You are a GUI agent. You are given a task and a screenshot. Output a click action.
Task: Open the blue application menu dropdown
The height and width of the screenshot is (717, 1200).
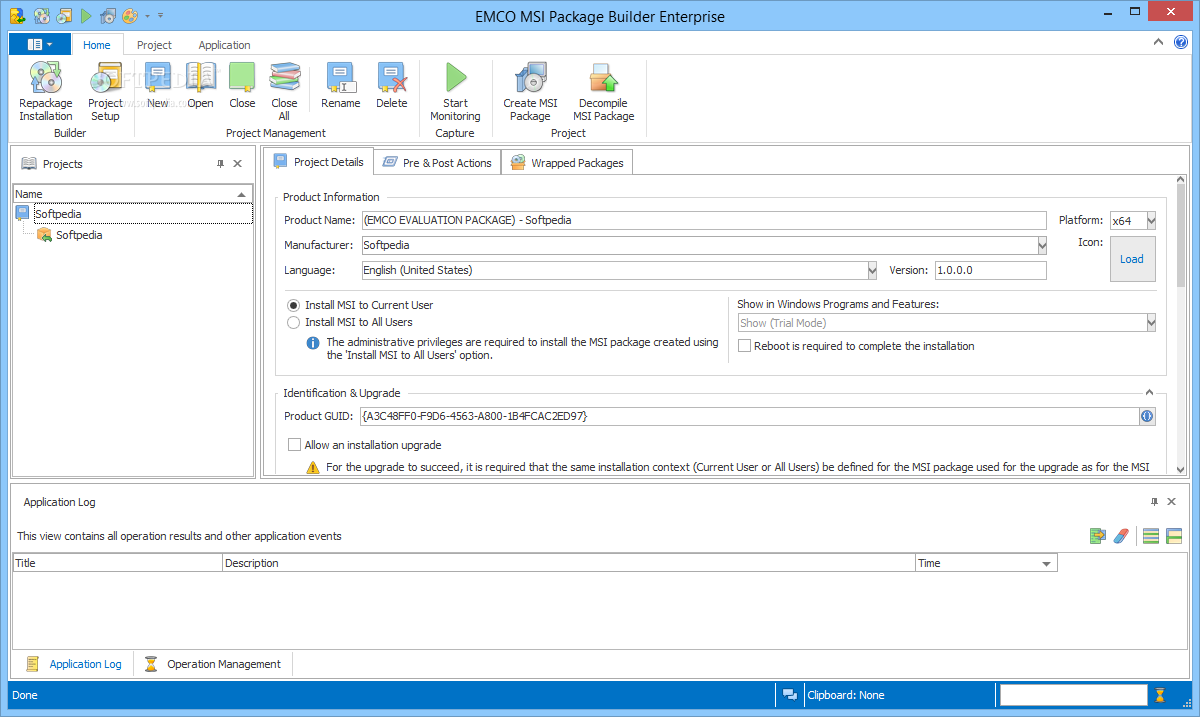pos(40,44)
